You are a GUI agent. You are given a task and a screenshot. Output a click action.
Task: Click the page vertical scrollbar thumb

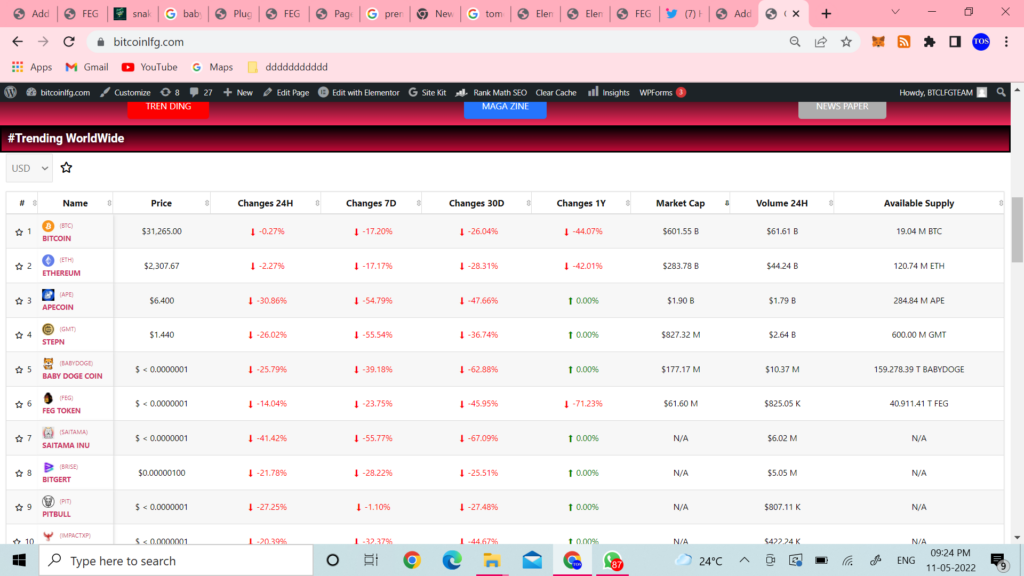tap(1017, 228)
